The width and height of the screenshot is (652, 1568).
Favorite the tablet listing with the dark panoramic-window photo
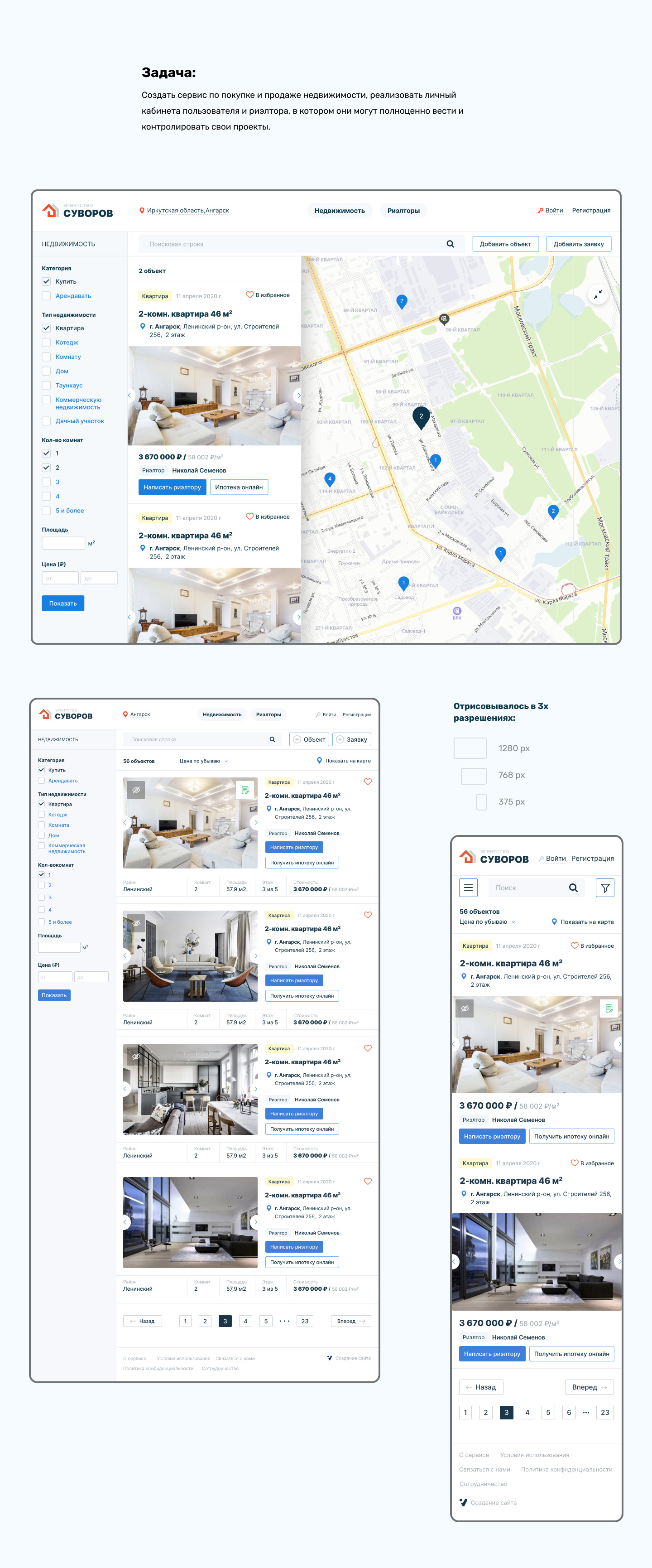pyautogui.click(x=367, y=1182)
